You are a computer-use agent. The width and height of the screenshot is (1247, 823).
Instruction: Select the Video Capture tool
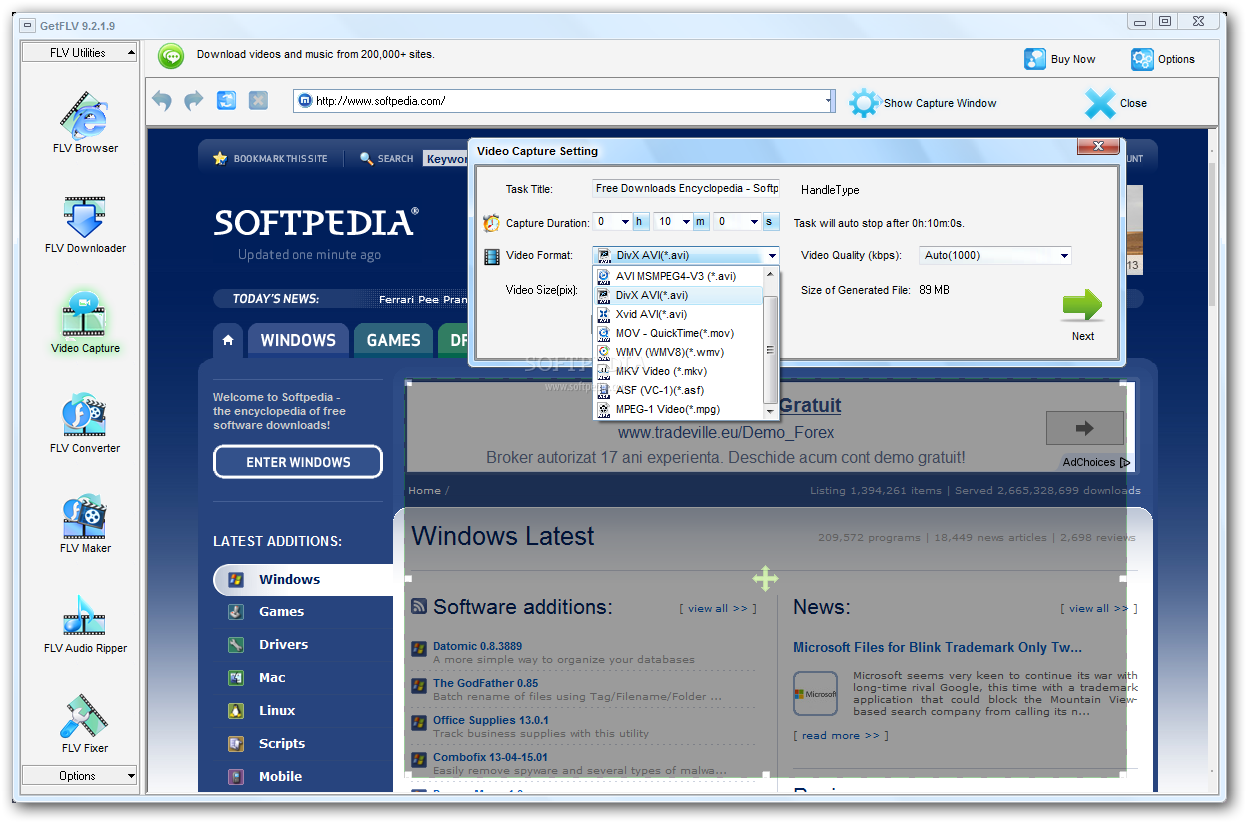pyautogui.click(x=85, y=322)
